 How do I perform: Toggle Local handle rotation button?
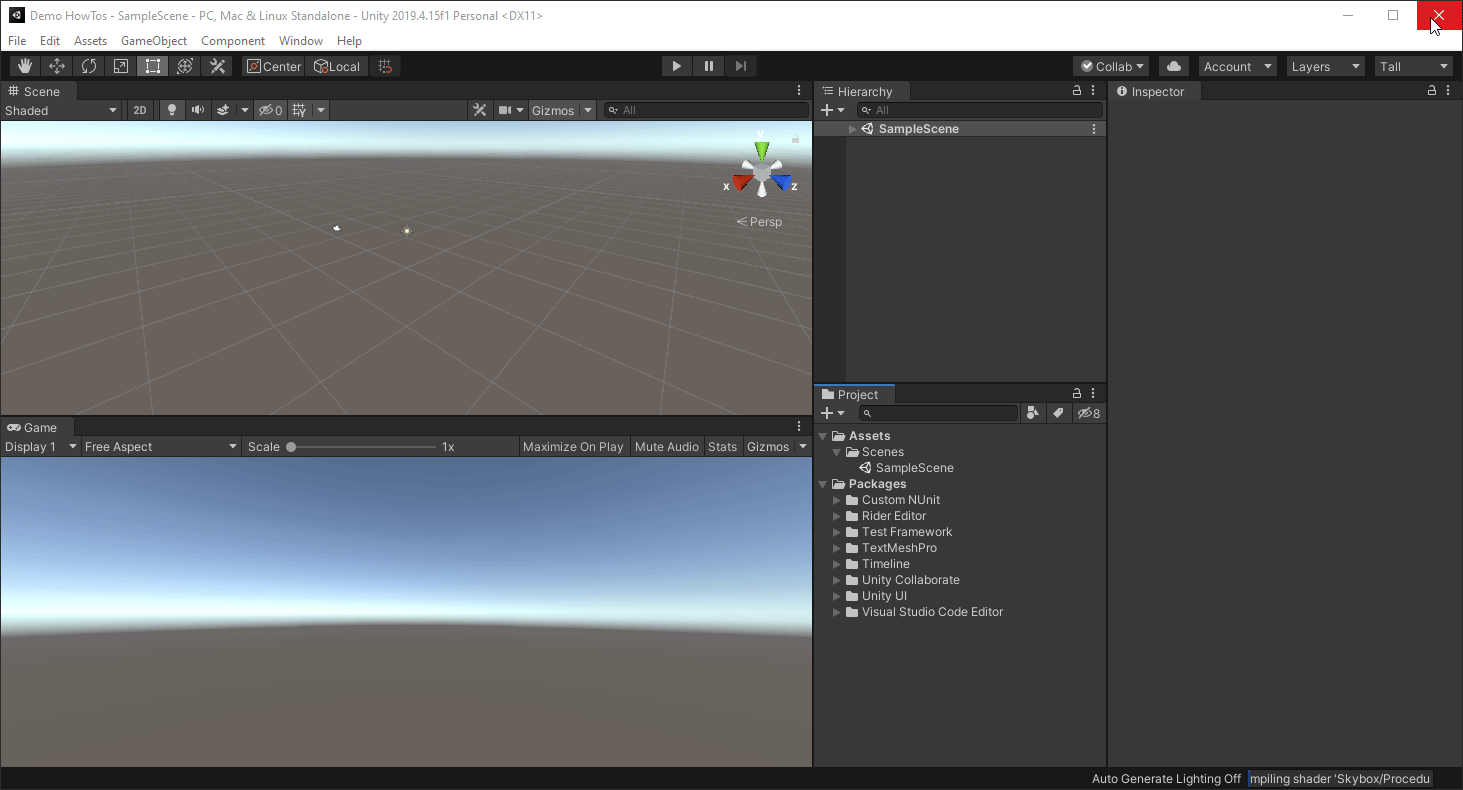point(337,66)
